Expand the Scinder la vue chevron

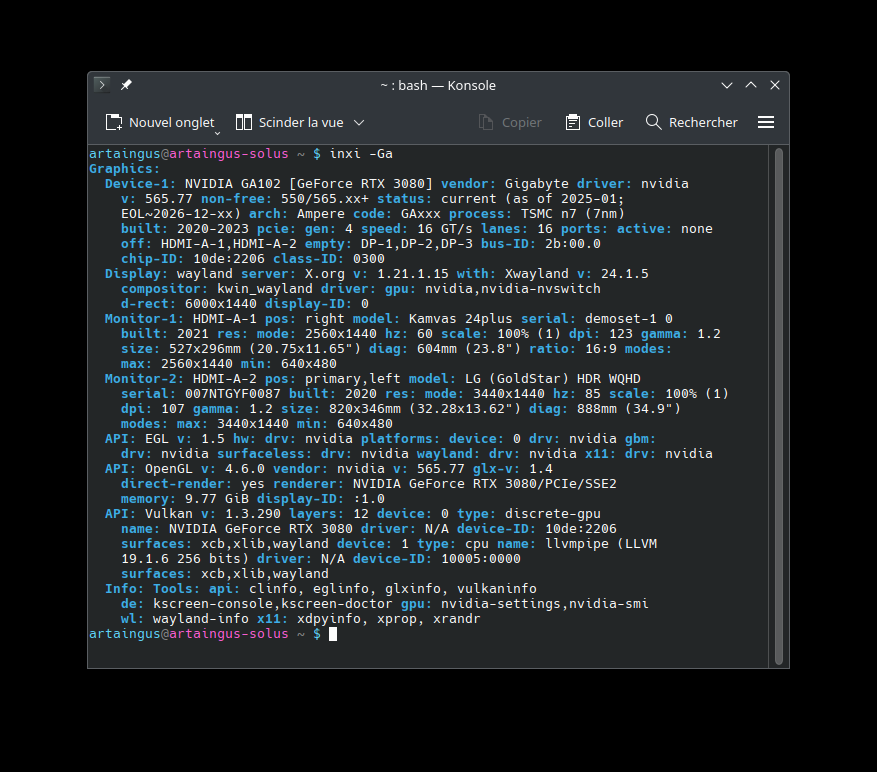[359, 122]
